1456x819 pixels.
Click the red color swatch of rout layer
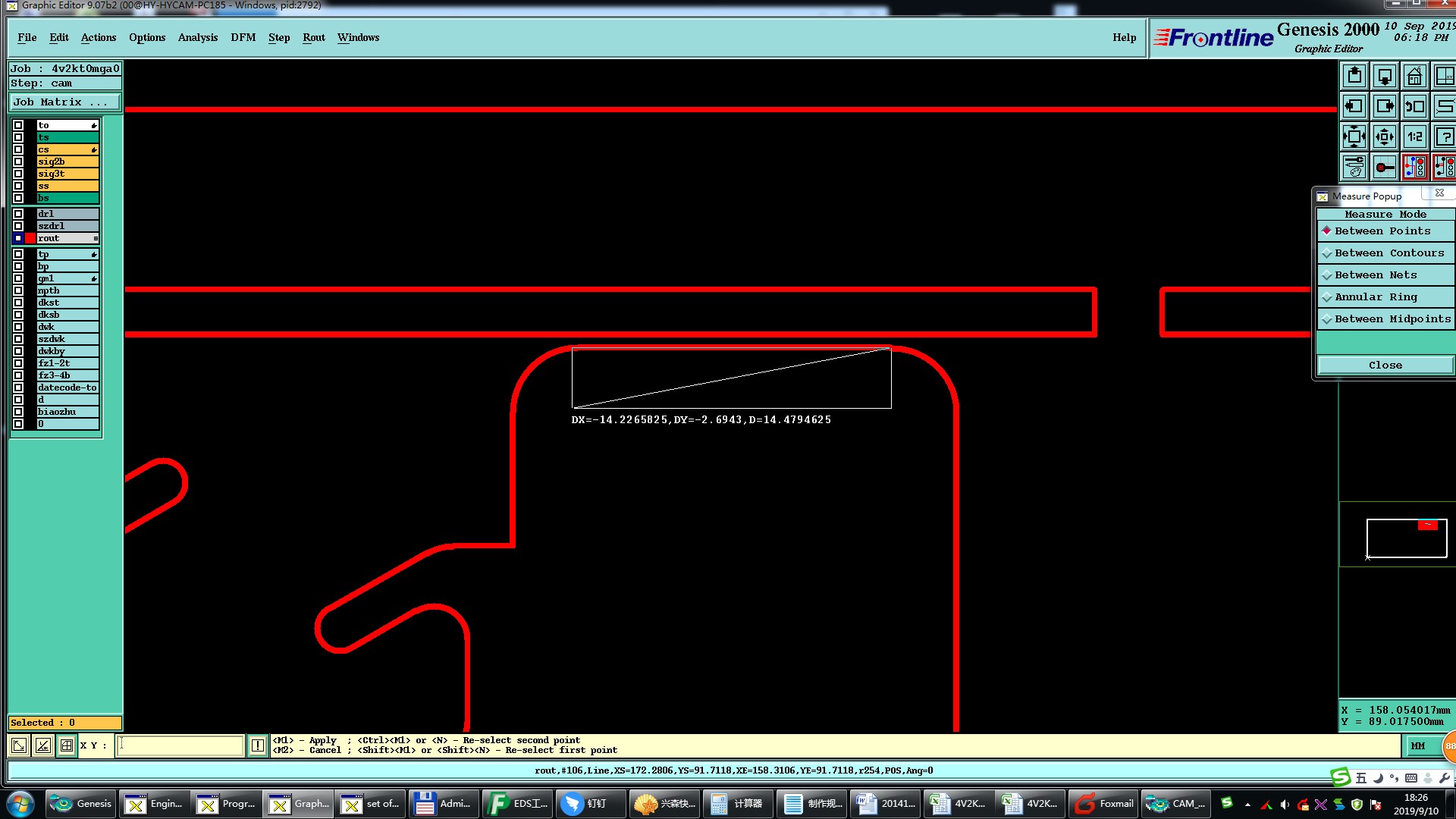[30, 238]
